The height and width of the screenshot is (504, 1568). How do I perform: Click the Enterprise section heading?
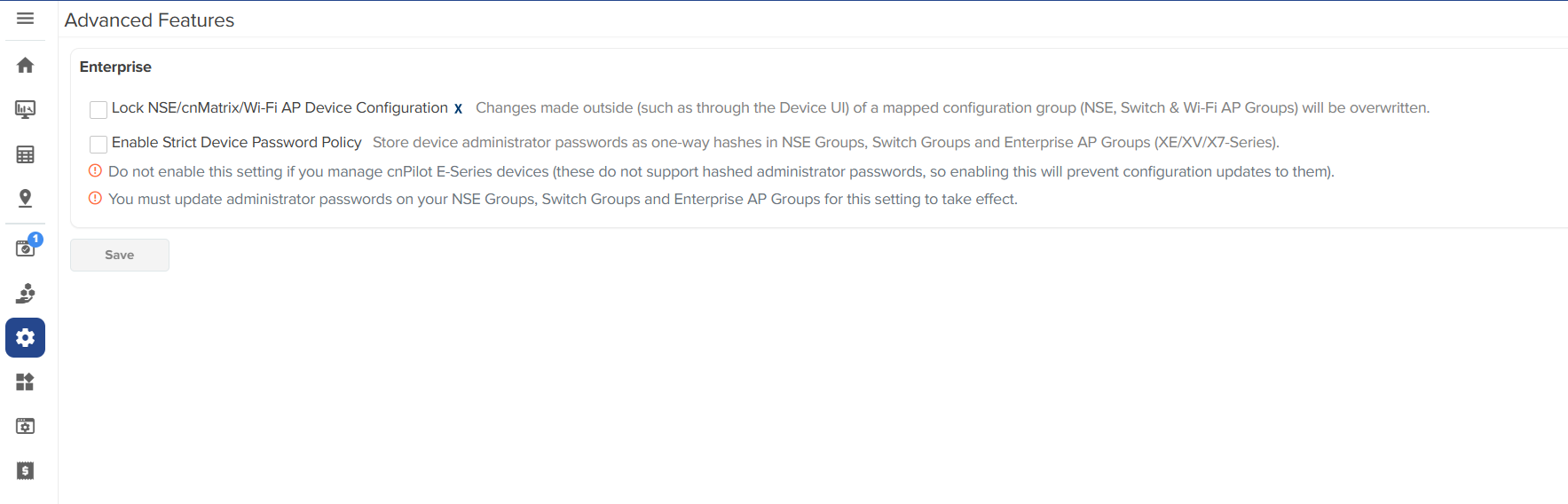tap(115, 67)
